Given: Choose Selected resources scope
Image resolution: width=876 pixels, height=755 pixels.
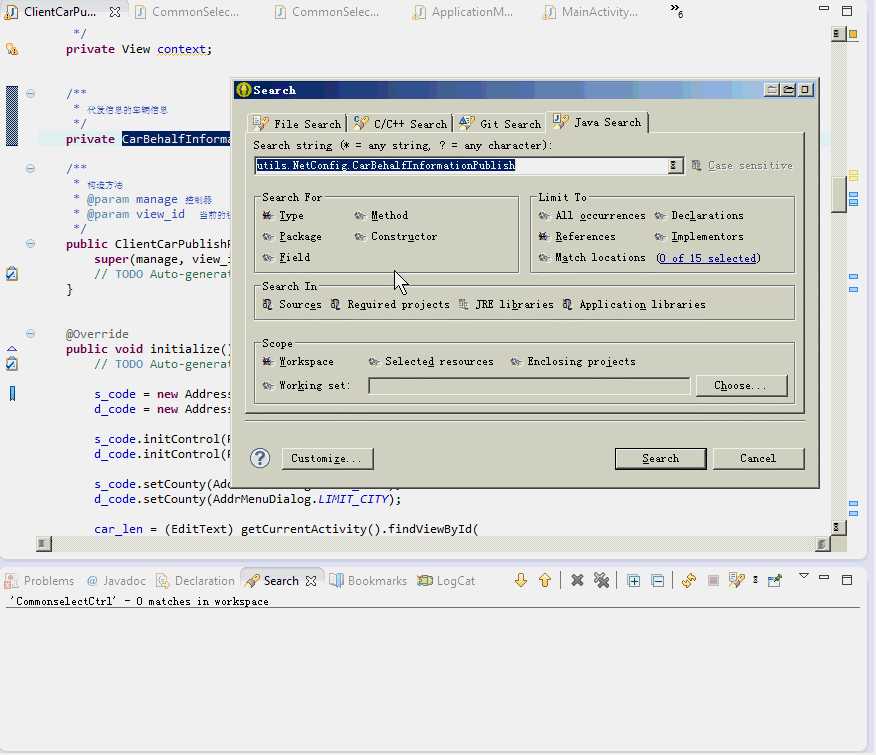Looking at the screenshot, I should click(431, 362).
